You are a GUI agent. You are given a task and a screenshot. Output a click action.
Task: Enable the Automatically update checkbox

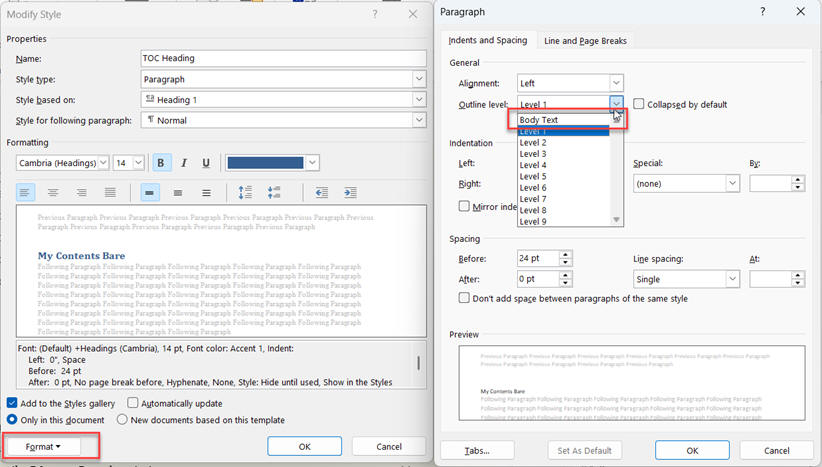click(x=133, y=402)
